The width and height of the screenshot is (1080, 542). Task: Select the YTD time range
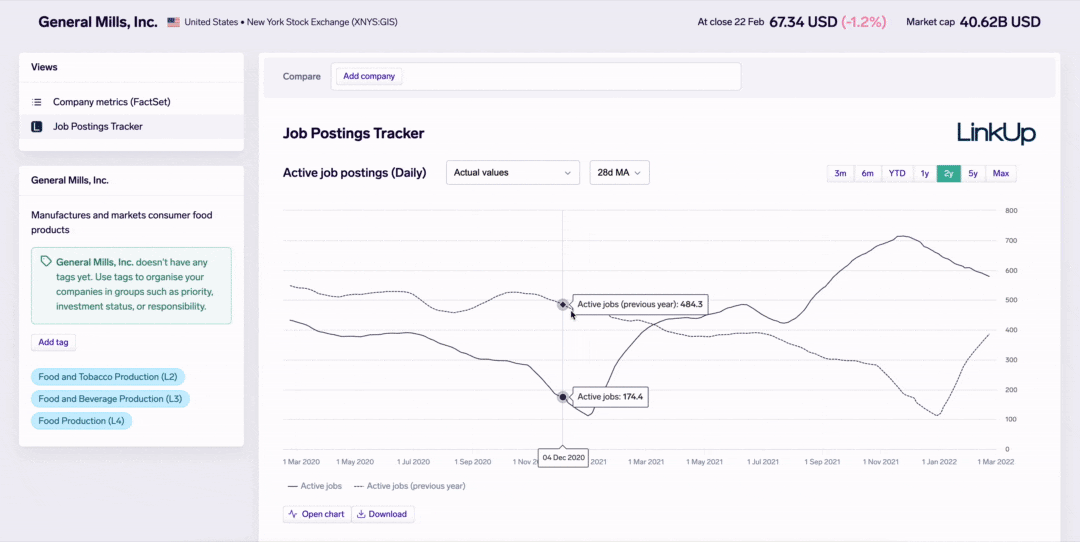coord(897,174)
